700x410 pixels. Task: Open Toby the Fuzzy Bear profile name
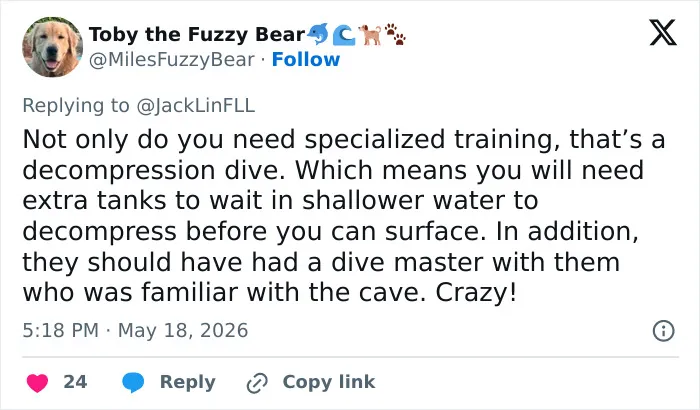(x=197, y=34)
